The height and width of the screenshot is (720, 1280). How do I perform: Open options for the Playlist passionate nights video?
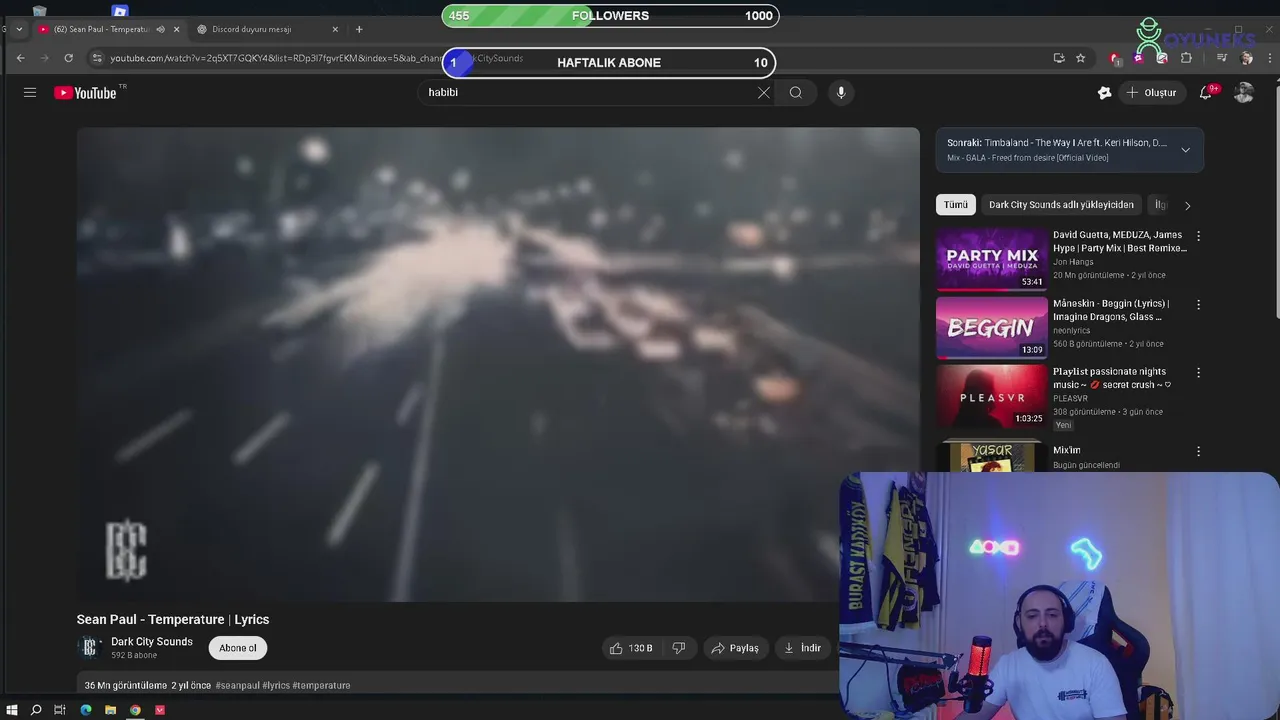coord(1198,372)
